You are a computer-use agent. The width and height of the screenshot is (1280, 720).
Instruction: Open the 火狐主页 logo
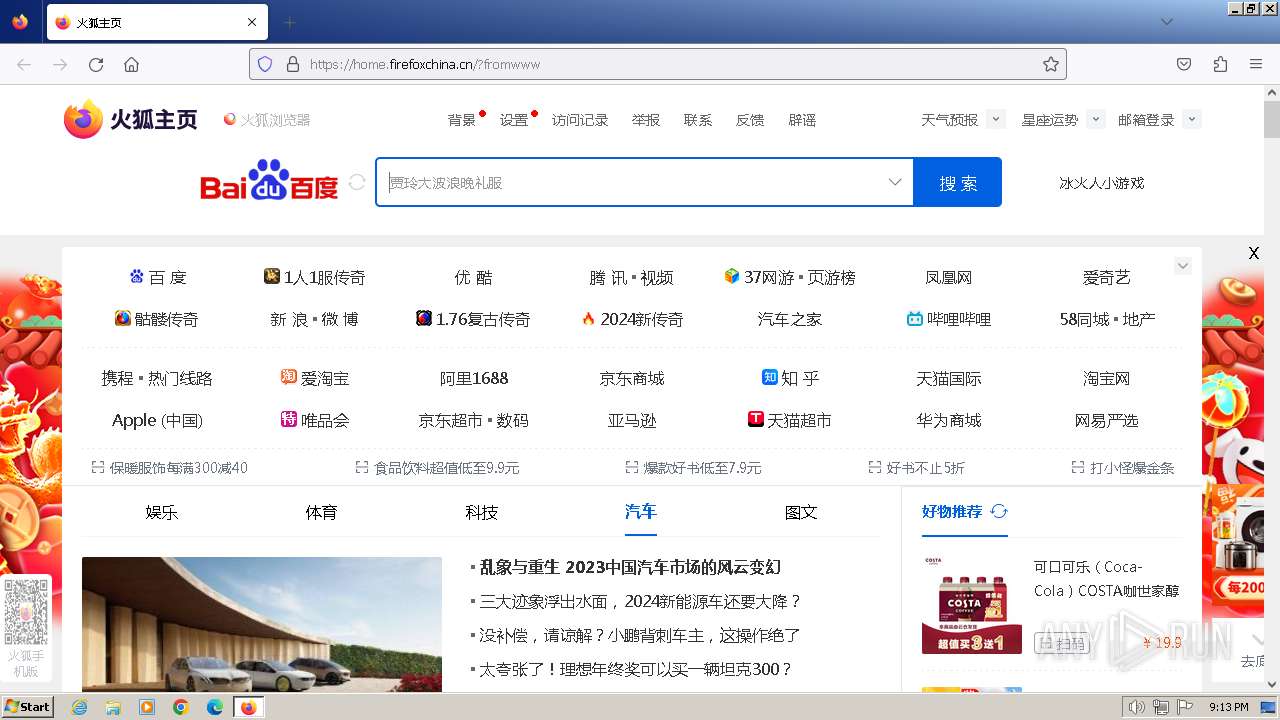pos(130,120)
